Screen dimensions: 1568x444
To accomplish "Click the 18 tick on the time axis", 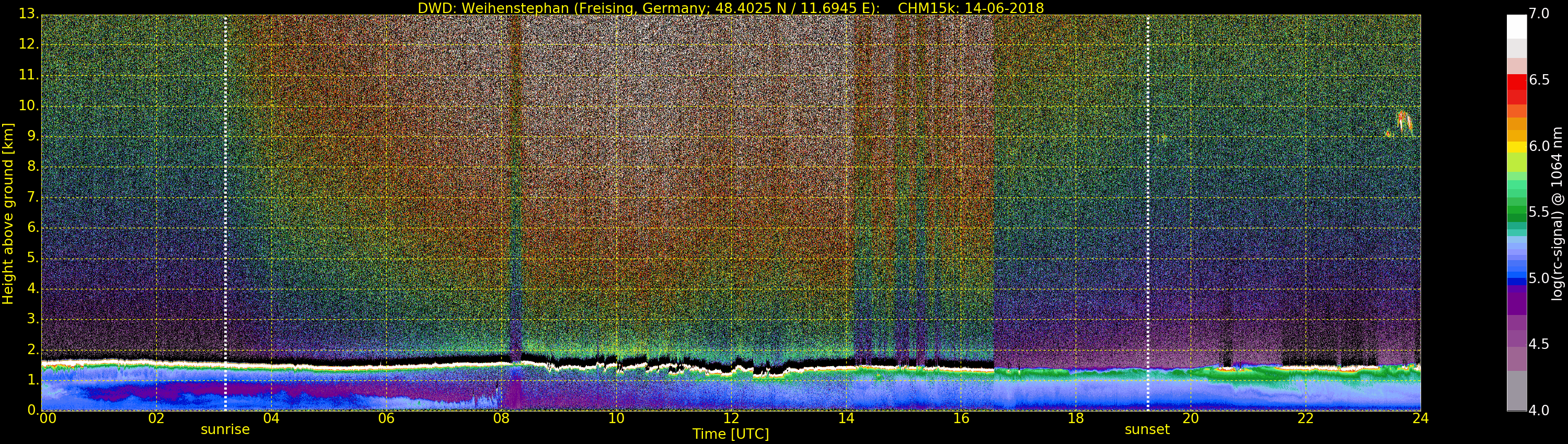I will tap(1076, 418).
